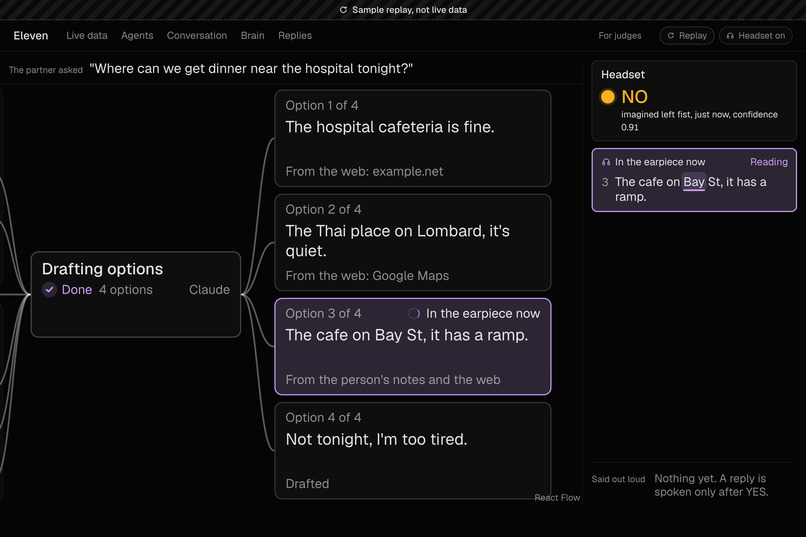Click the spinner icon in Option 3 card
This screenshot has width=806, height=537.
pyautogui.click(x=414, y=313)
